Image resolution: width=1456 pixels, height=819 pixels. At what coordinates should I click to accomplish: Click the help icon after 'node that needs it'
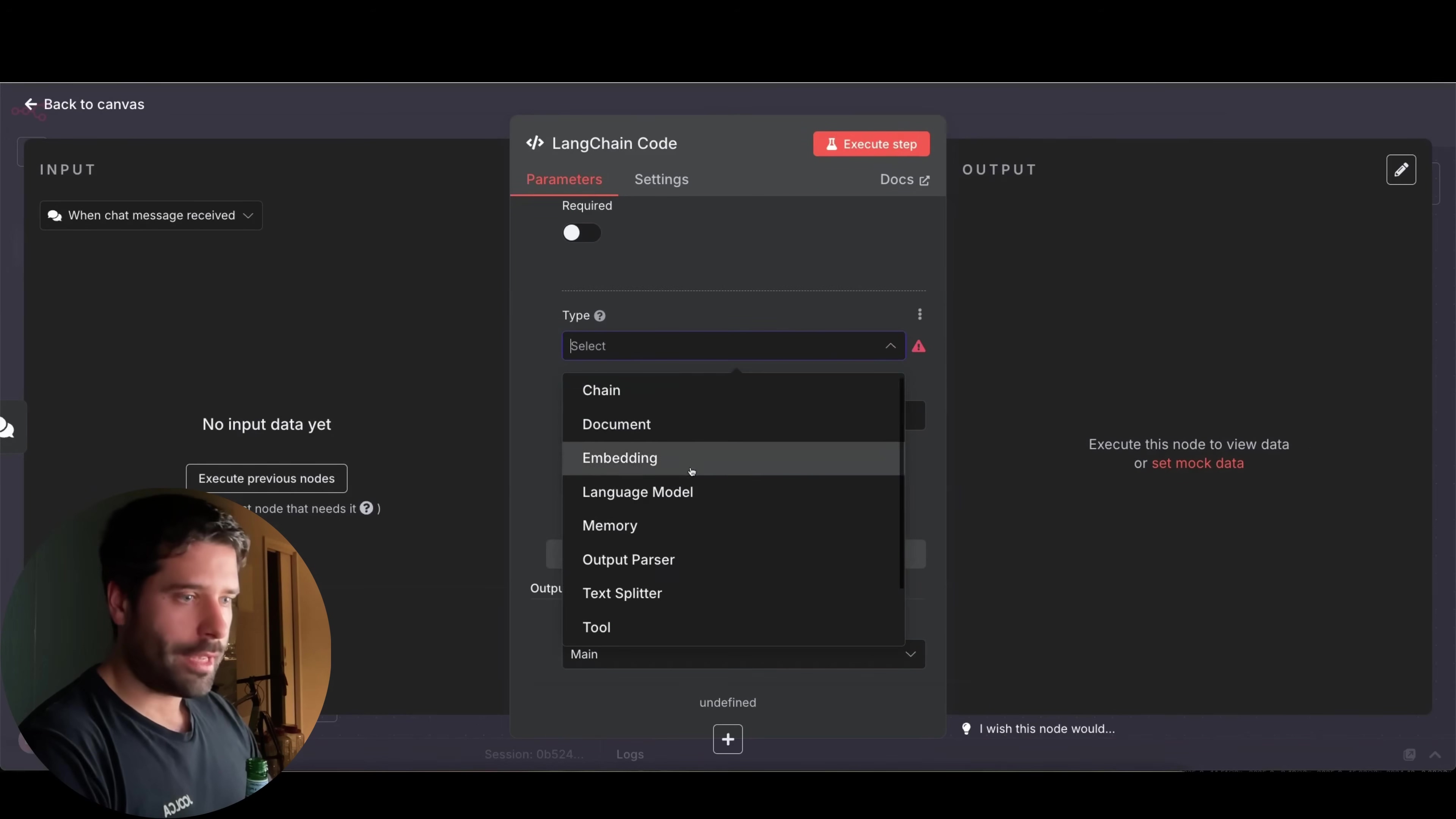tap(366, 508)
